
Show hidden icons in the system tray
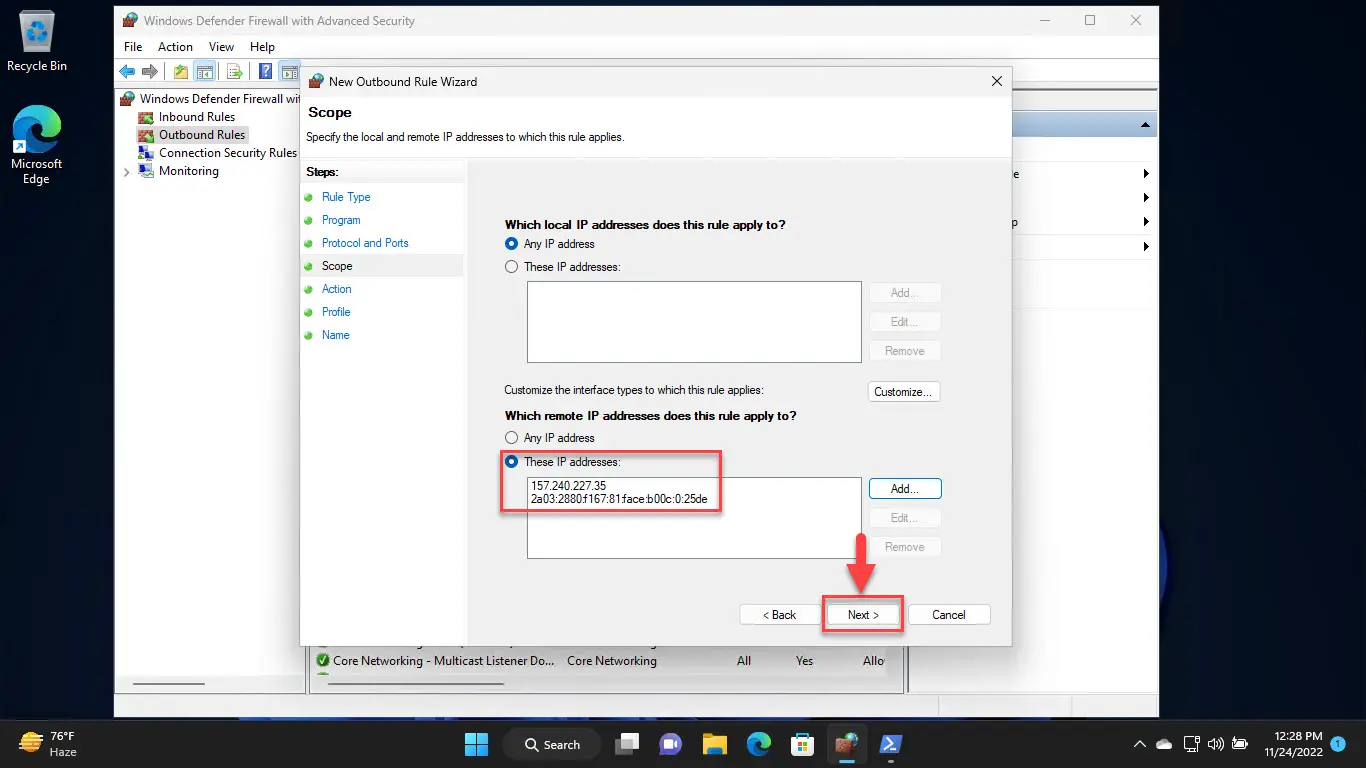coord(1139,744)
